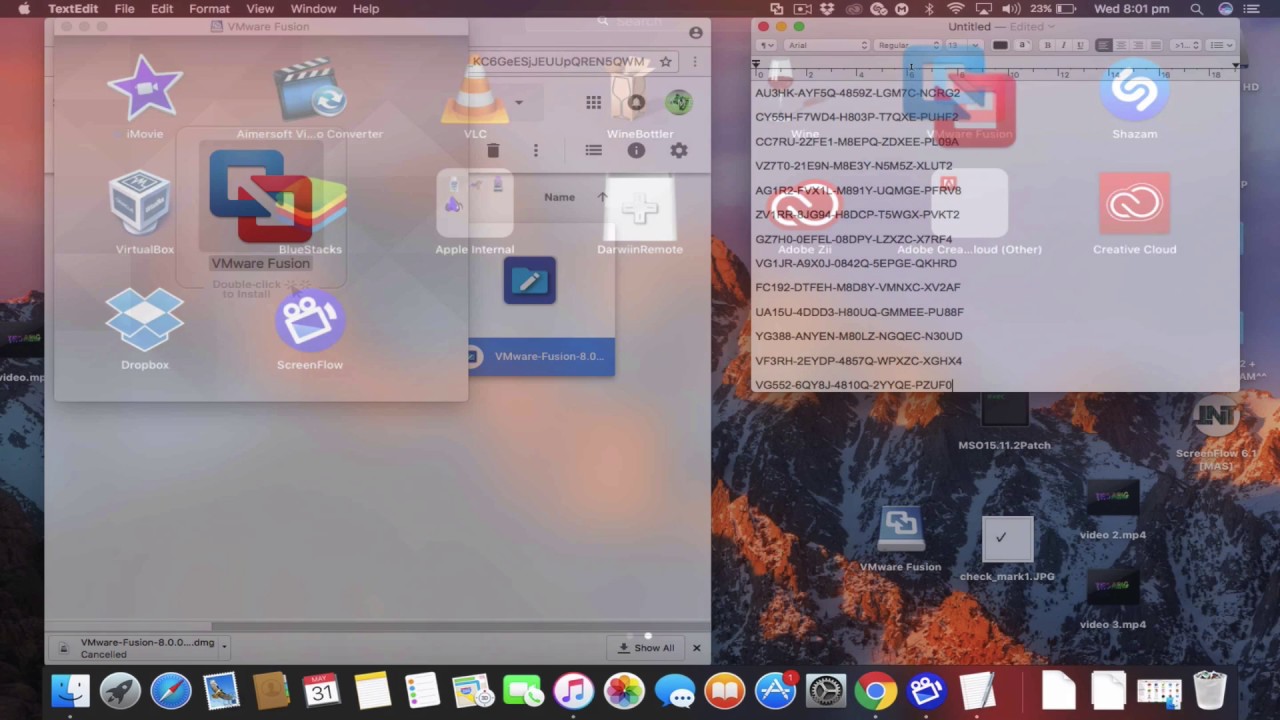Open Photos app in the Dock
This screenshot has height=720, width=1280.
tap(624, 691)
